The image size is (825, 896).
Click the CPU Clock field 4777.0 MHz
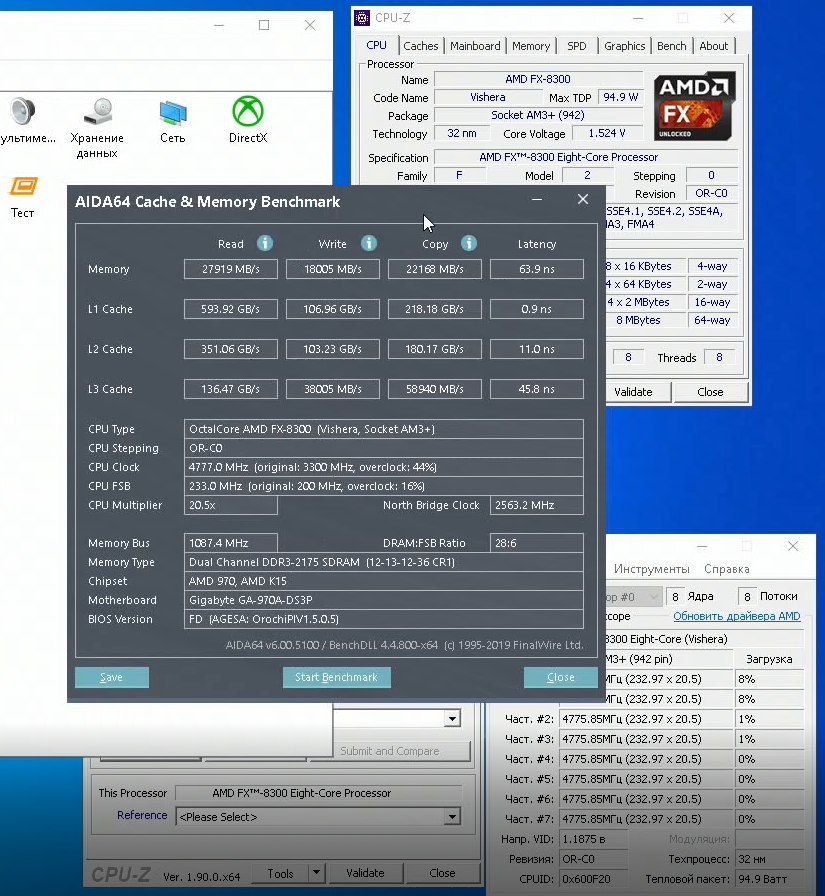[383, 467]
